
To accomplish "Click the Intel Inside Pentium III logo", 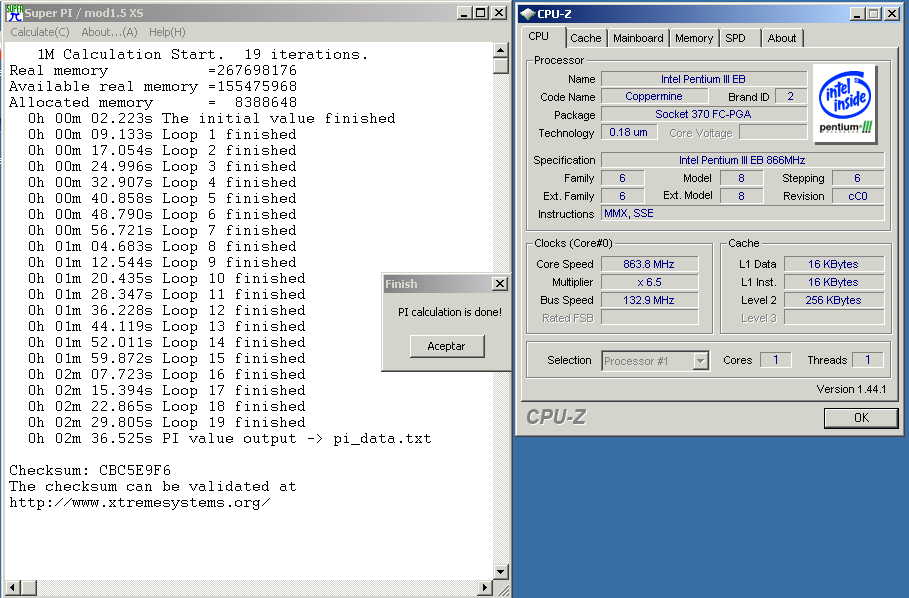I will 845,104.
